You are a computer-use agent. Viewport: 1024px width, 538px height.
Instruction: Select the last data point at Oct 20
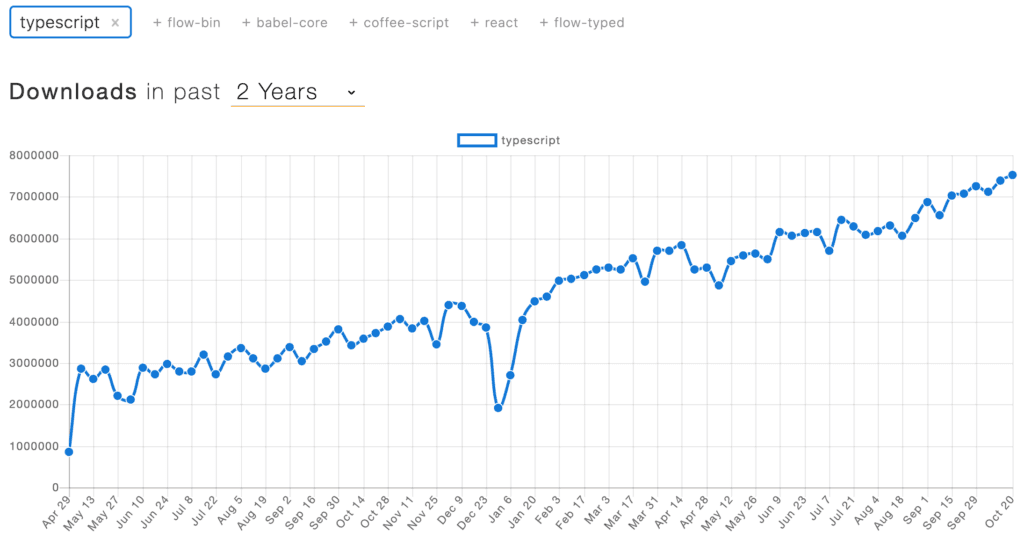[x=1013, y=175]
